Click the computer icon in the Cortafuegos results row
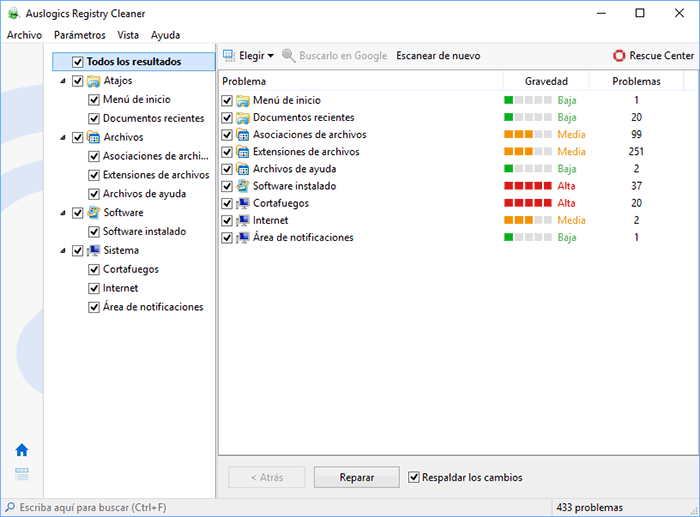 point(243,203)
